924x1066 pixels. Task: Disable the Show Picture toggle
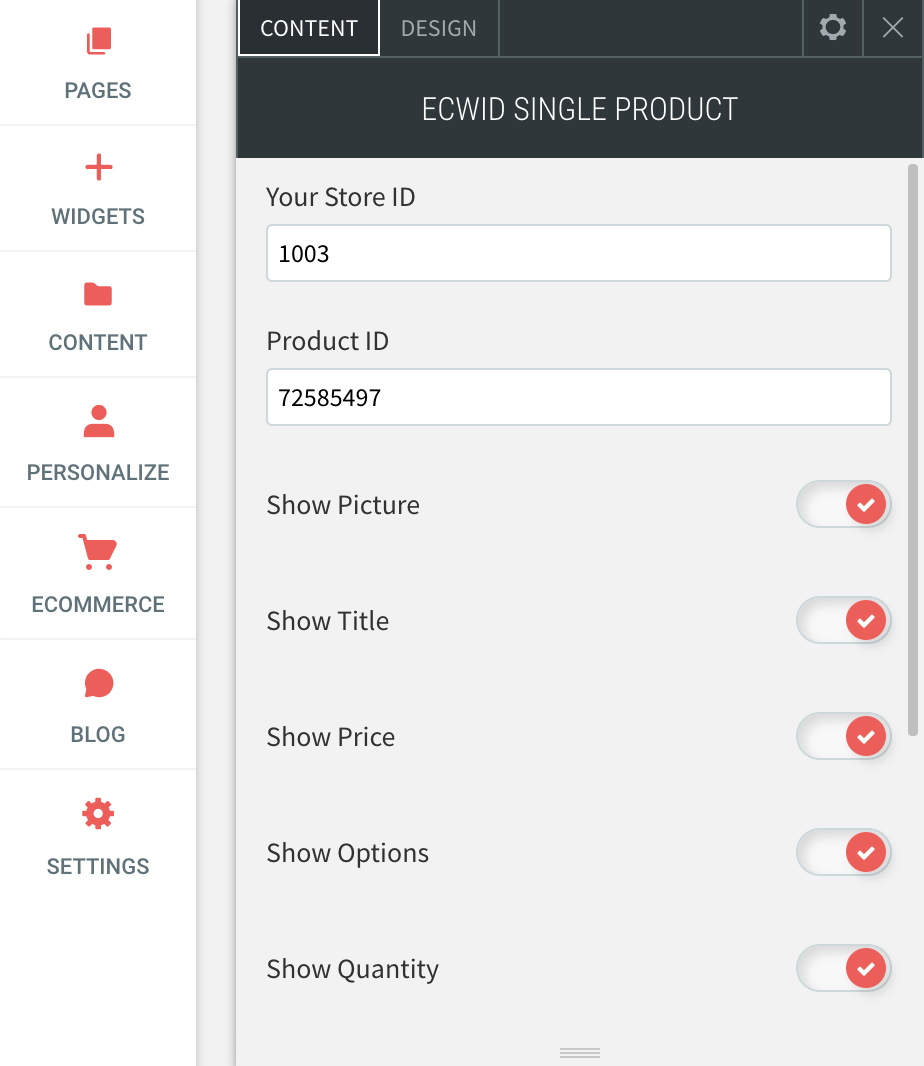click(843, 504)
